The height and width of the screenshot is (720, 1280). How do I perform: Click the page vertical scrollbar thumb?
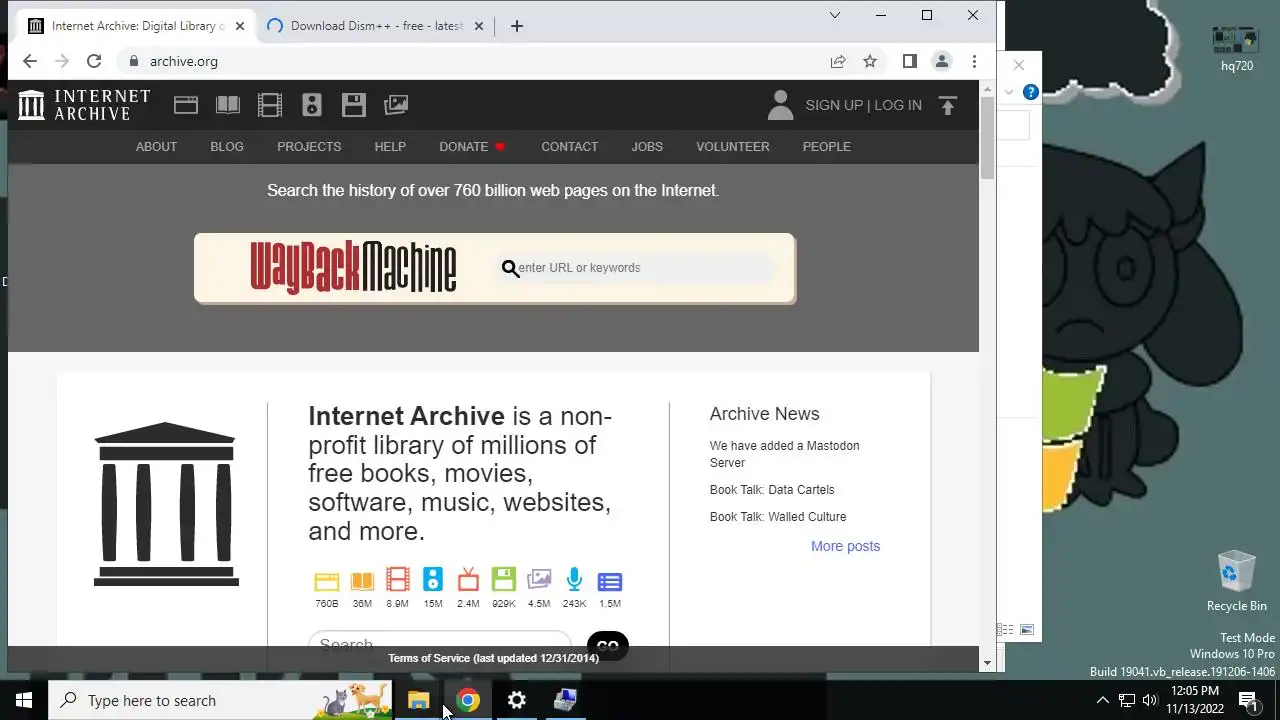click(x=987, y=138)
